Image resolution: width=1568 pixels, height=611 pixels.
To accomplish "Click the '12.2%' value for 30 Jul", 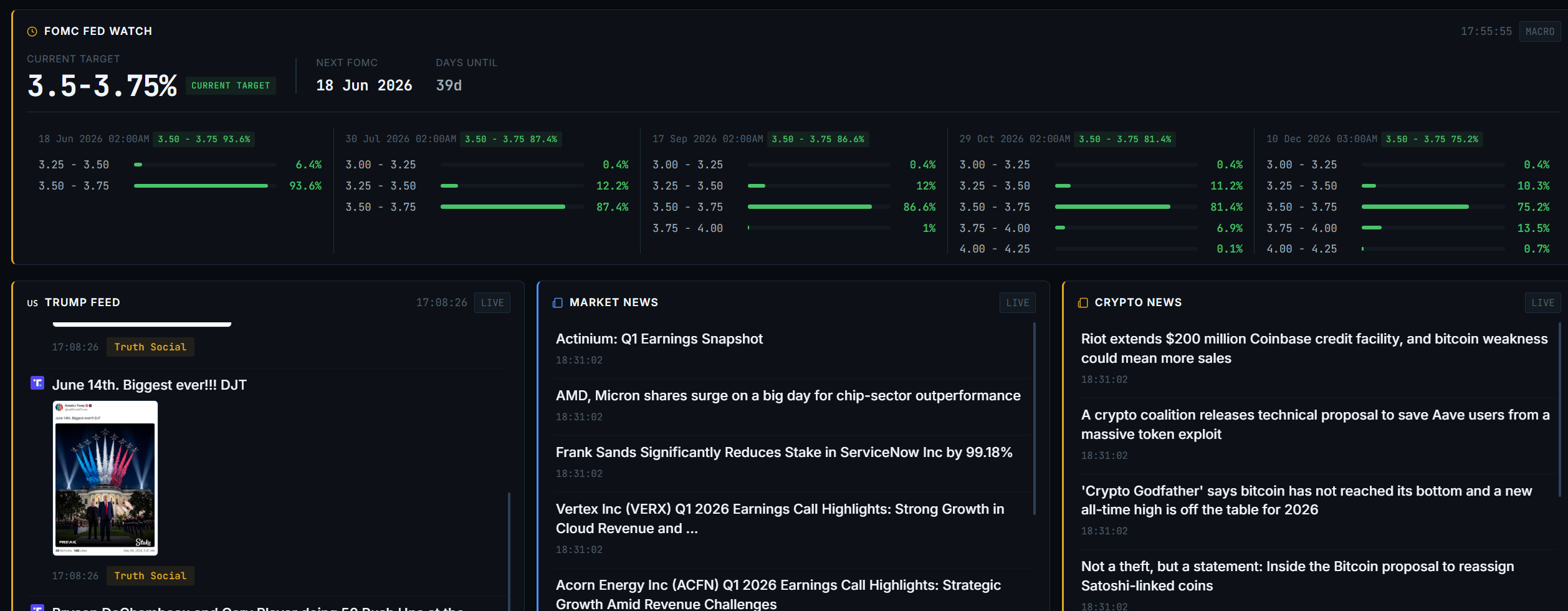I will click(613, 186).
